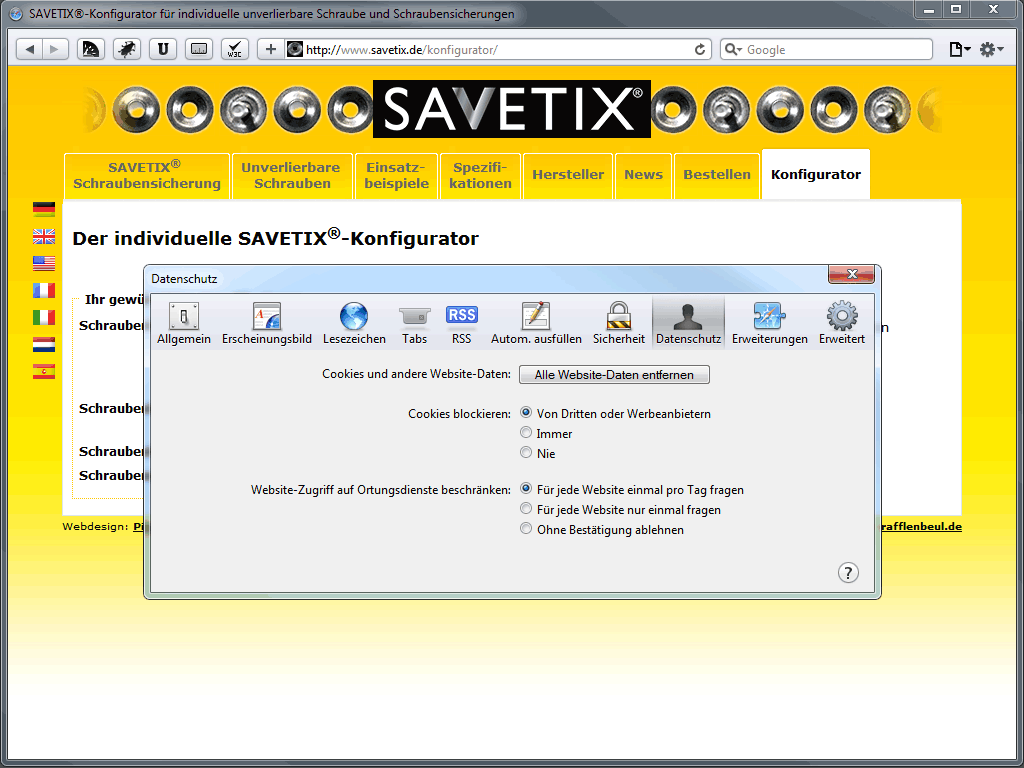Switch language with the UK flag
Screen dimensions: 1024x768
click(44, 236)
